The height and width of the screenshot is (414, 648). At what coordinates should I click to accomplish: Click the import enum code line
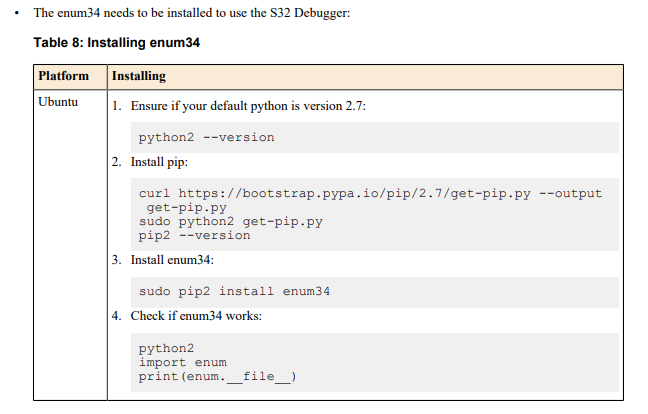coord(182,362)
